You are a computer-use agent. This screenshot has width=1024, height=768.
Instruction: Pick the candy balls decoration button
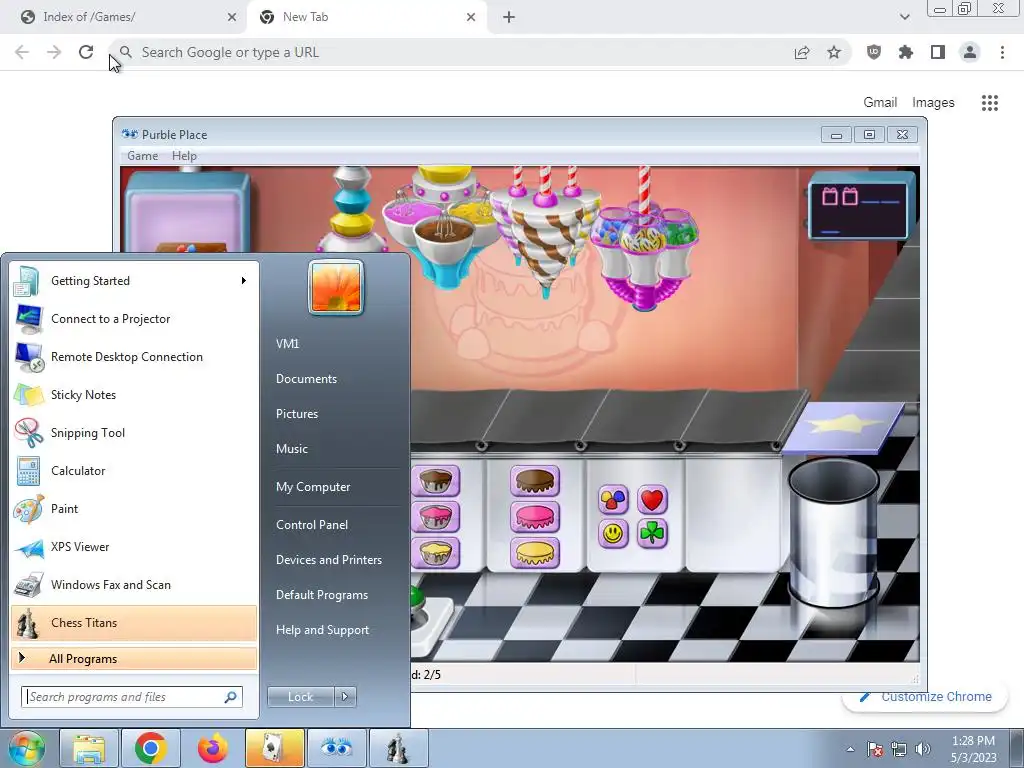[613, 500]
